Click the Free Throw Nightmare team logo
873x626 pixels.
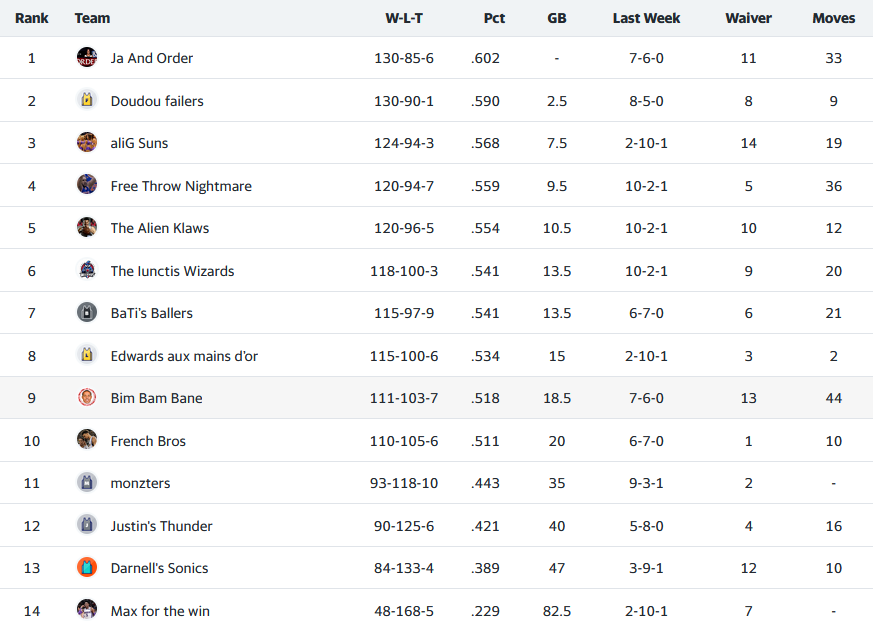[x=87, y=185]
